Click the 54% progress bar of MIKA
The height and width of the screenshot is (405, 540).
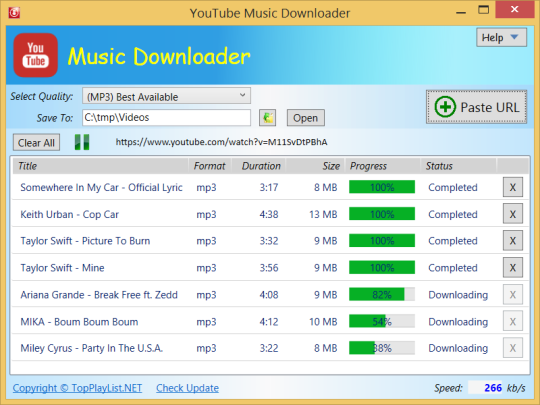click(x=382, y=321)
